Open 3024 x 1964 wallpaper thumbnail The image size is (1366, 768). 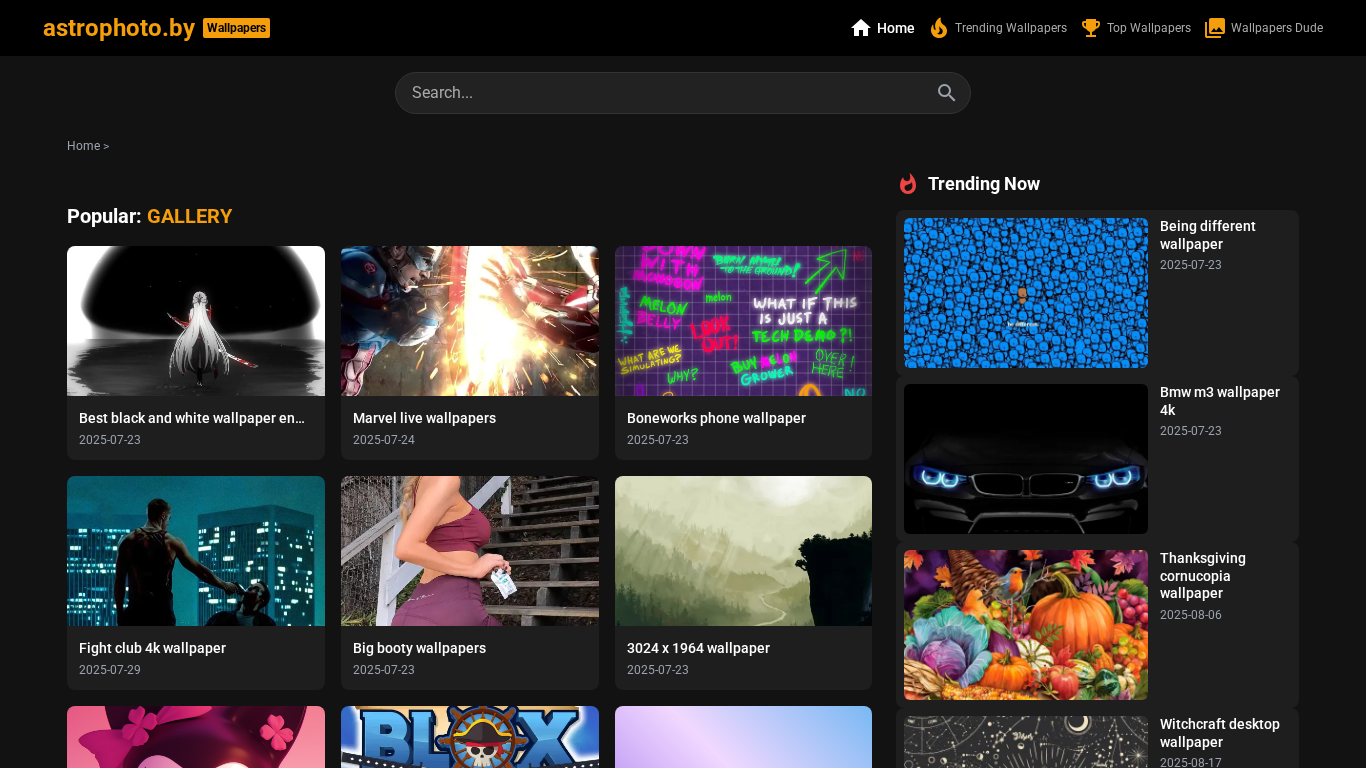click(743, 551)
